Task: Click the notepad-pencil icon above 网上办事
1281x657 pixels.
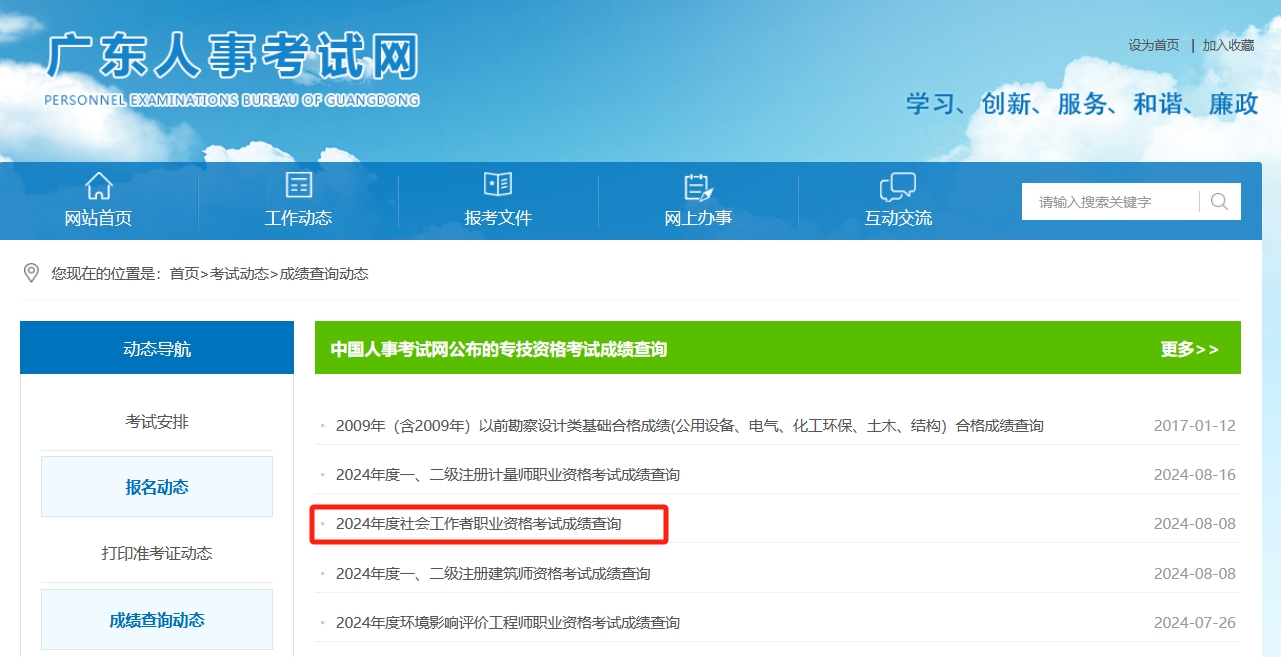Action: point(698,186)
